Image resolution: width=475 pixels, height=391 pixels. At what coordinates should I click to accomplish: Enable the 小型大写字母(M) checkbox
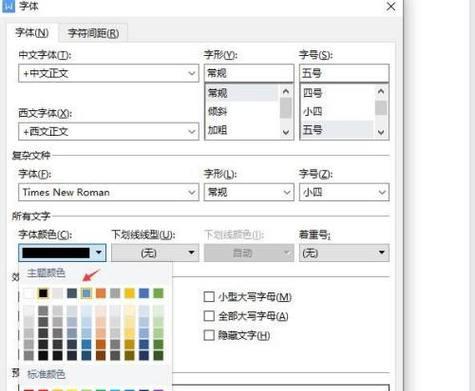pyautogui.click(x=209, y=297)
